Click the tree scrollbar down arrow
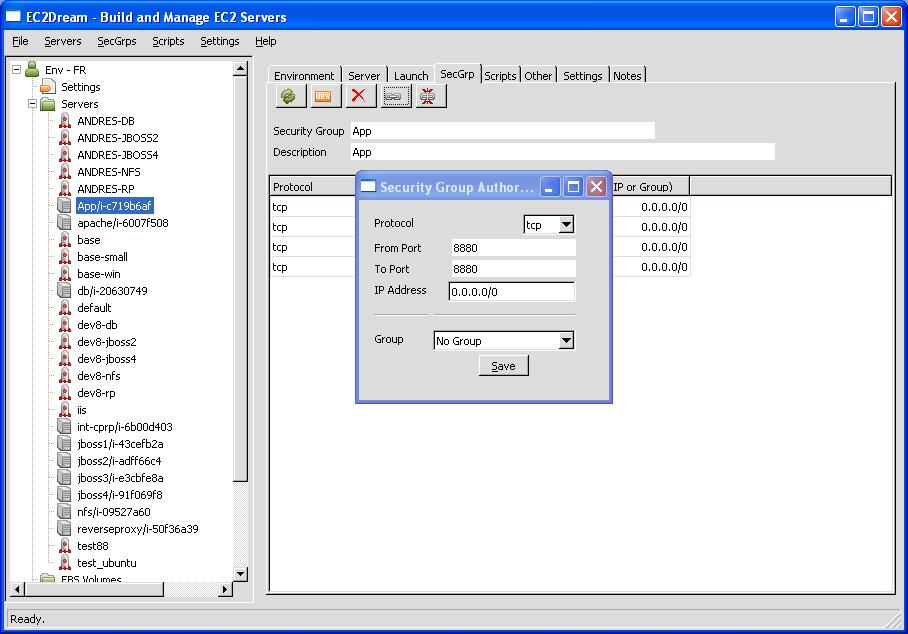This screenshot has width=908, height=634. click(240, 574)
